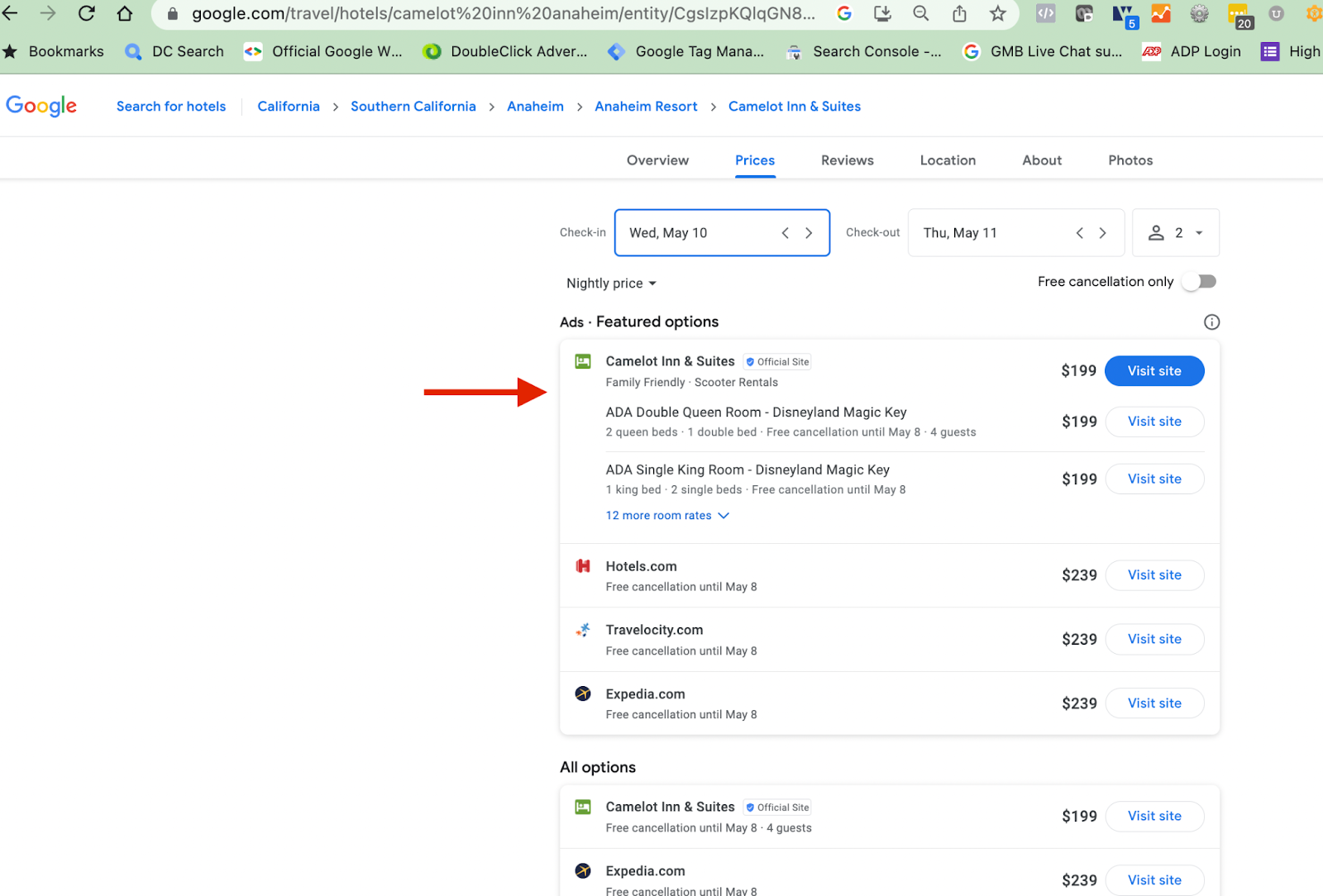Open the orange chart extension icon
This screenshot has height=896, width=1323.
tap(1161, 13)
